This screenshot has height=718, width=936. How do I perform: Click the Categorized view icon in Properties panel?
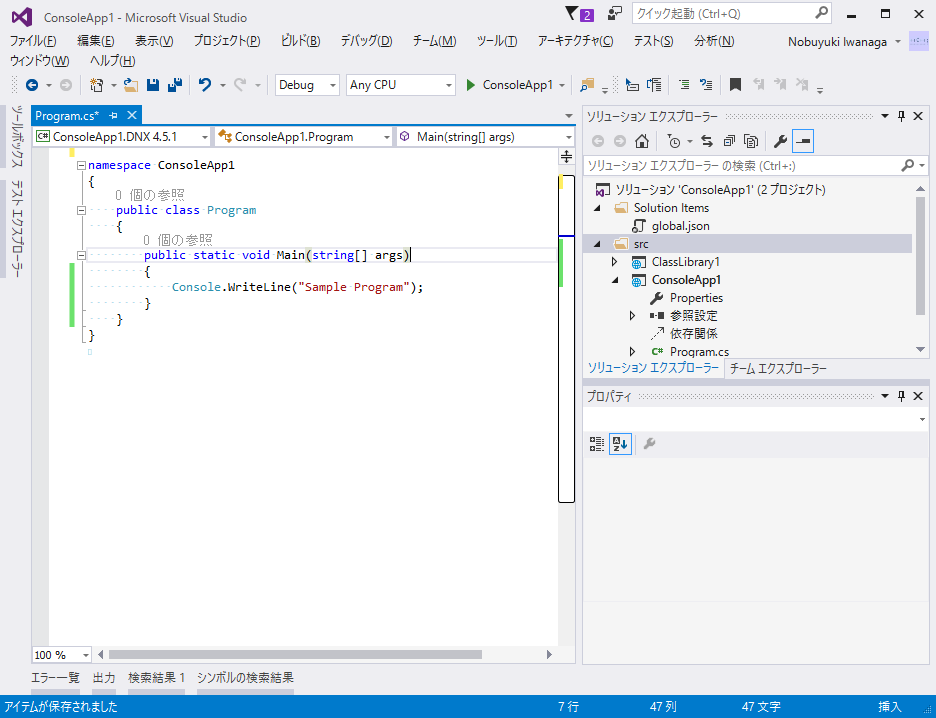coord(597,444)
